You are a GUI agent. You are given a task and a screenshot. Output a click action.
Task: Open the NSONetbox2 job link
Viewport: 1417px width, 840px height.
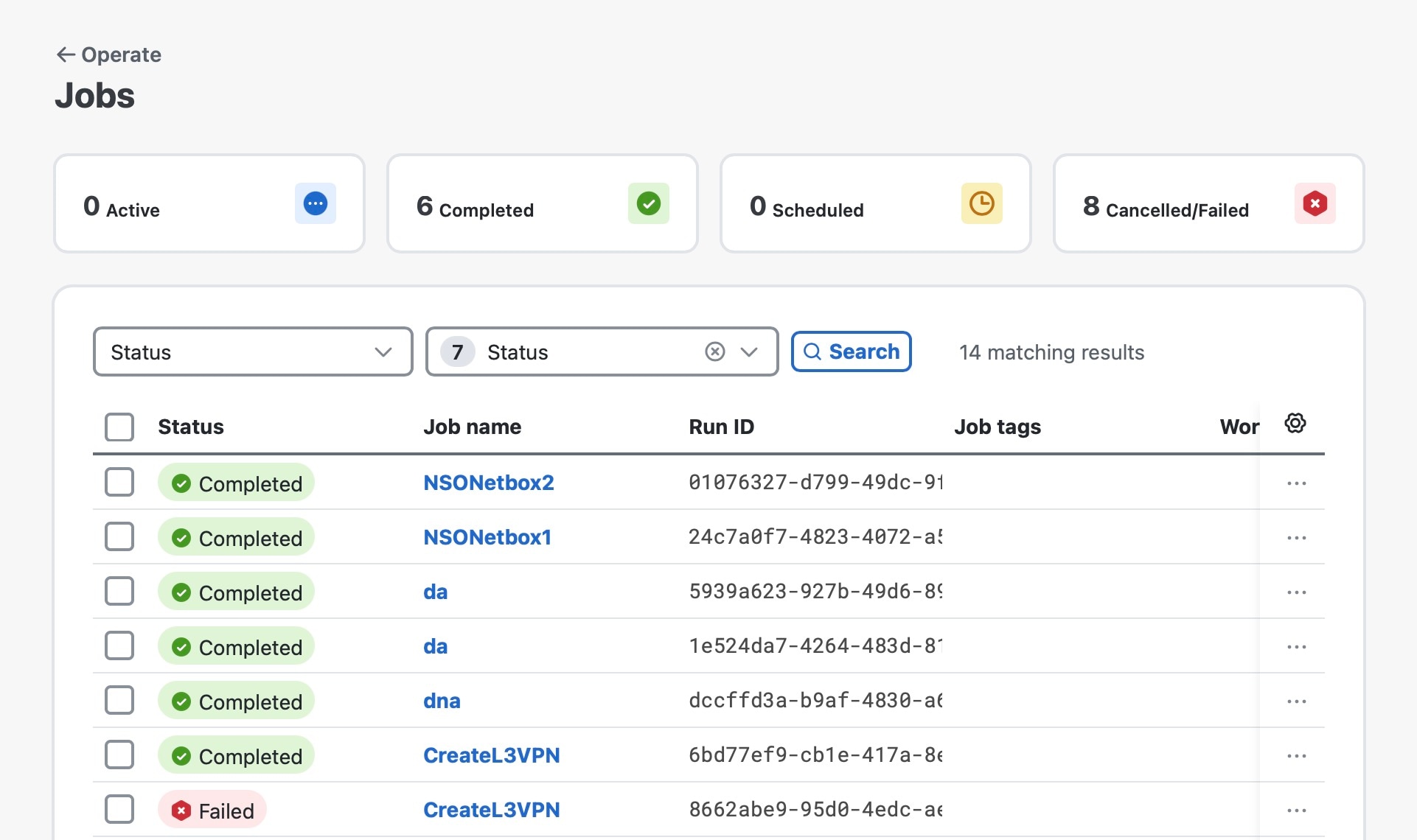point(489,483)
